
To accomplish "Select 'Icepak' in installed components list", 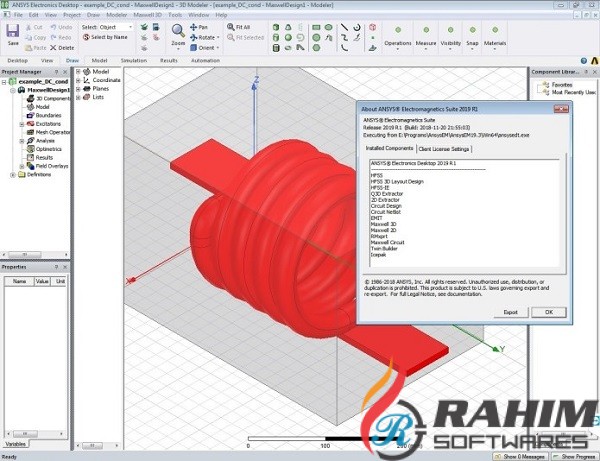I will tap(378, 254).
